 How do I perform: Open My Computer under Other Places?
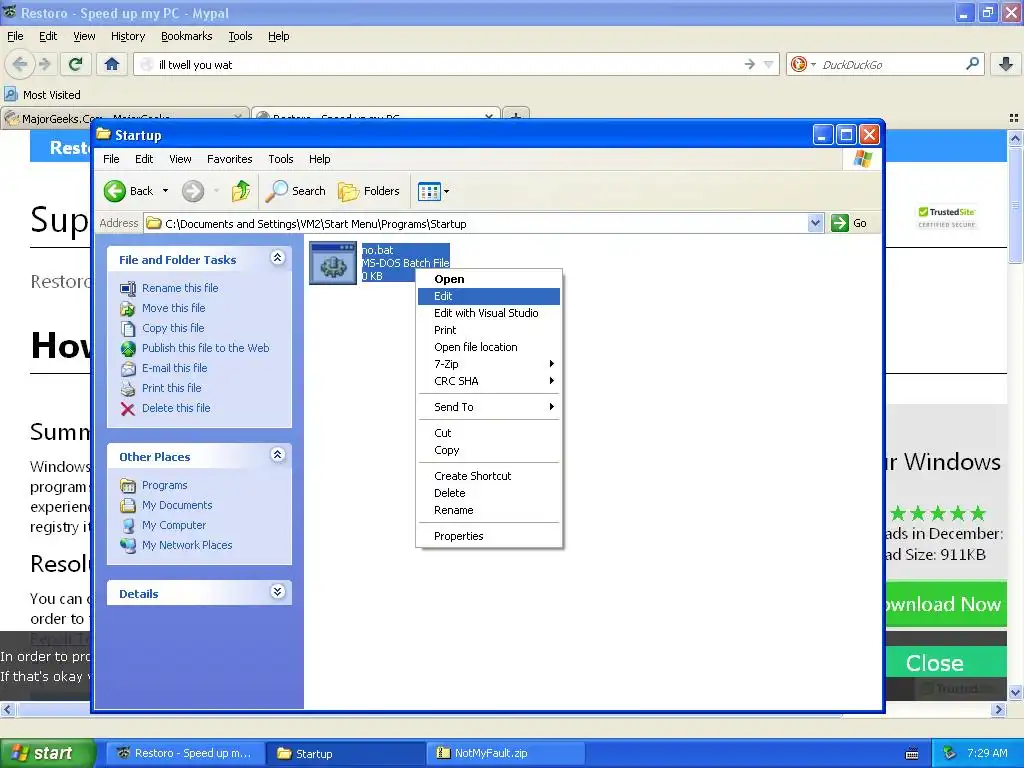point(174,525)
